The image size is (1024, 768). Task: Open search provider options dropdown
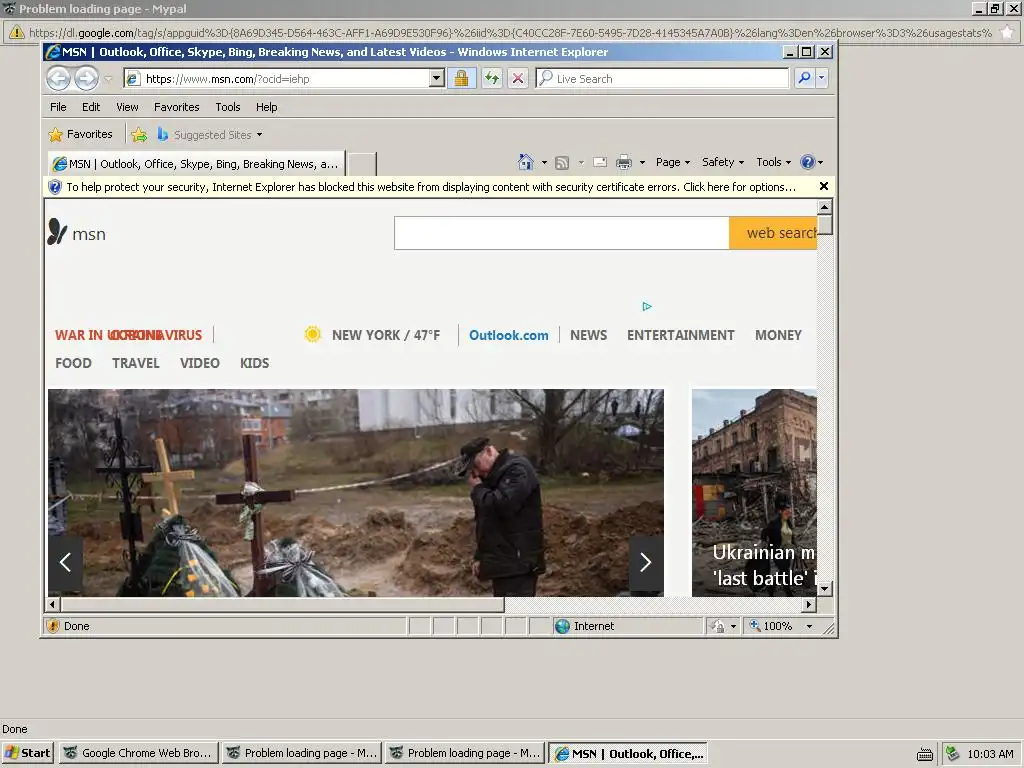[822, 78]
